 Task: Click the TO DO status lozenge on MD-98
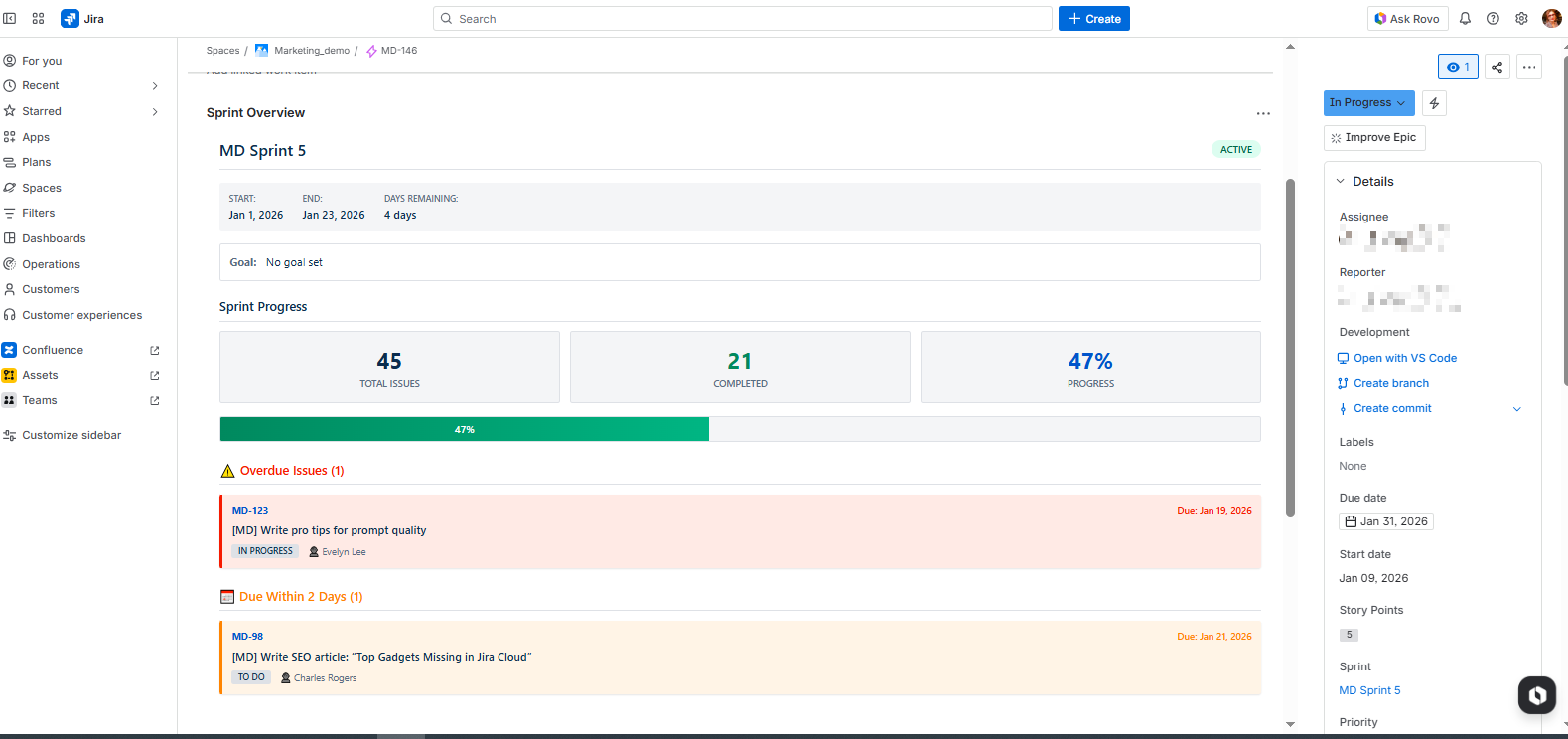click(x=251, y=677)
